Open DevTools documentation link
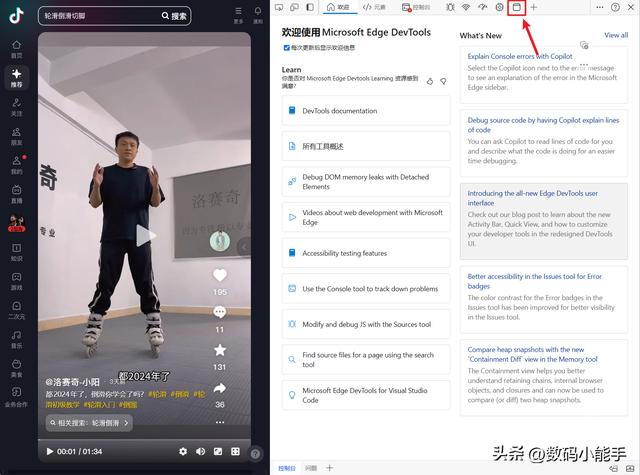 (x=366, y=111)
